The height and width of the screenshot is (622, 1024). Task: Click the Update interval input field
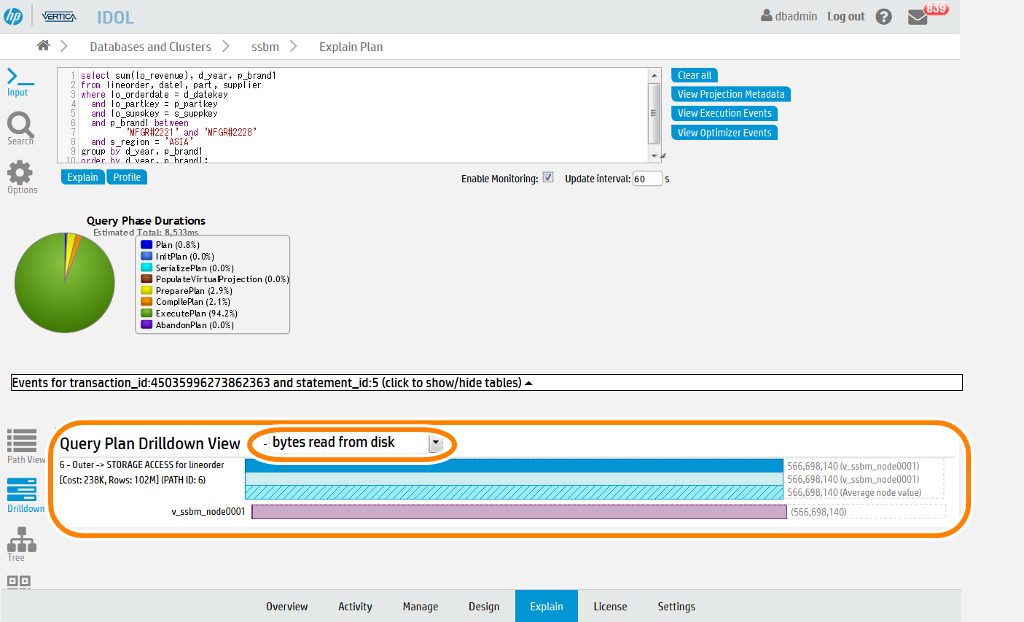646,179
